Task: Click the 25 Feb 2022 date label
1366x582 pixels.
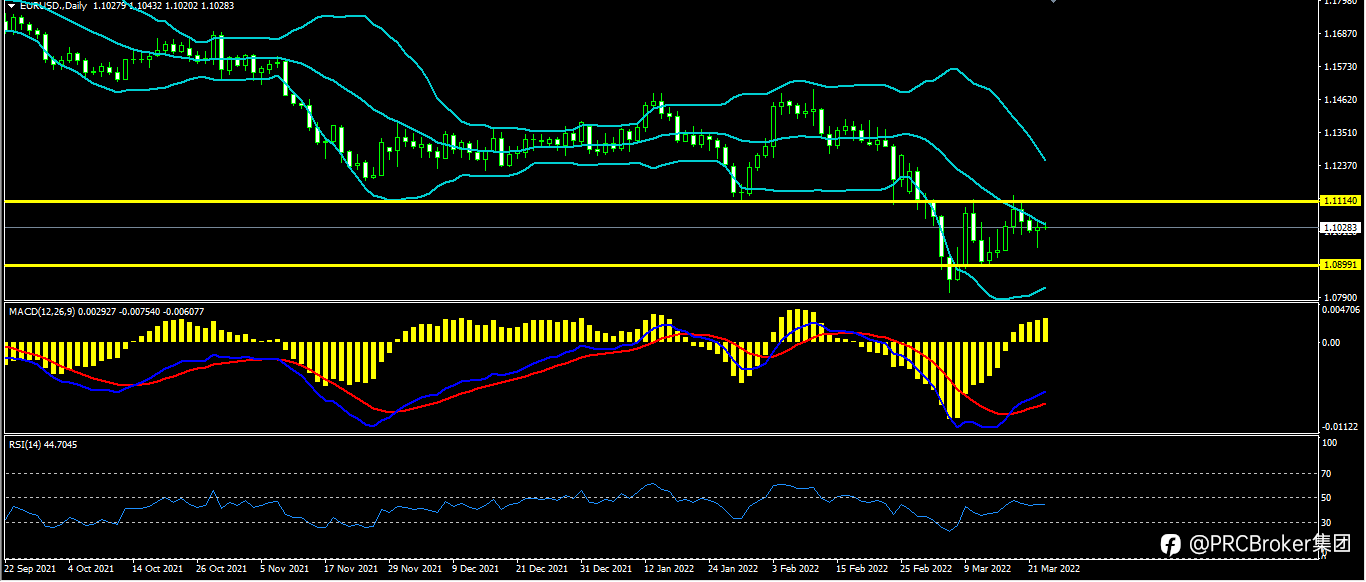Action: [x=926, y=569]
